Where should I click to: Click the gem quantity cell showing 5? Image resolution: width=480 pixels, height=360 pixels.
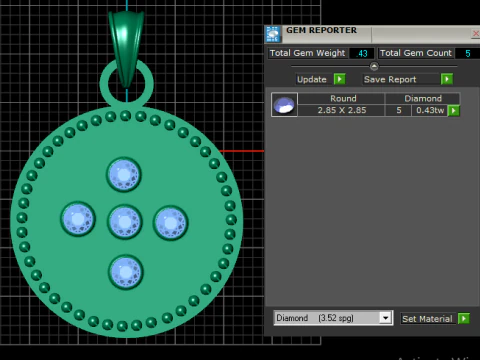coord(399,110)
